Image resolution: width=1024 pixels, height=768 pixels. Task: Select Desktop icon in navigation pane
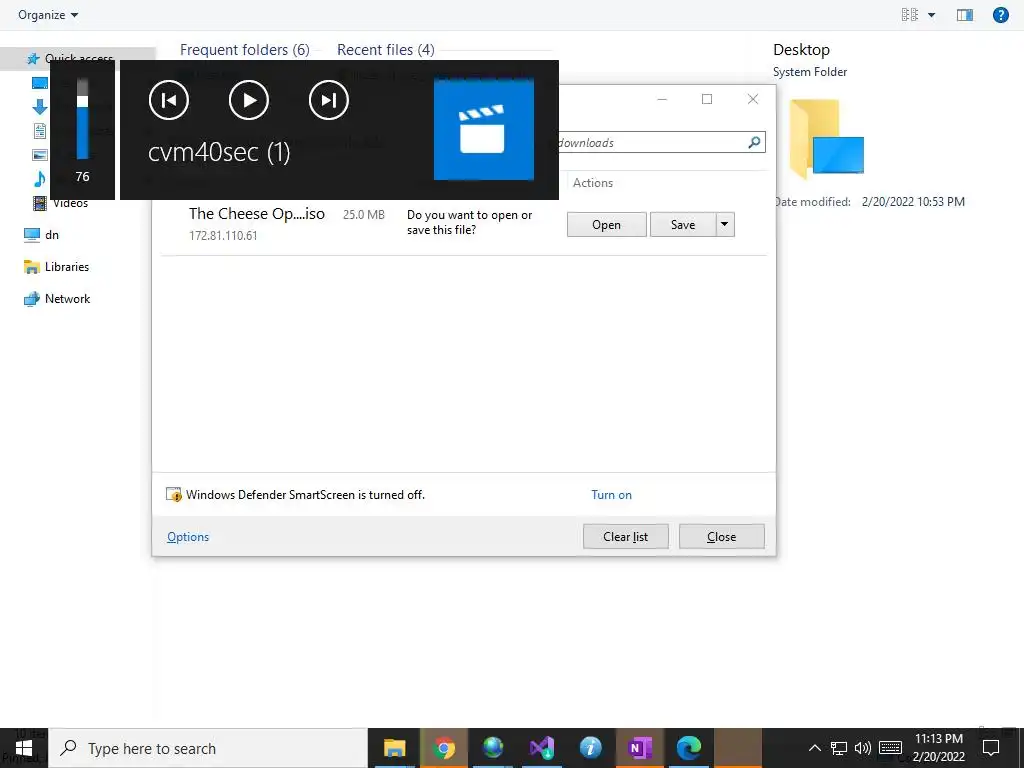point(40,83)
